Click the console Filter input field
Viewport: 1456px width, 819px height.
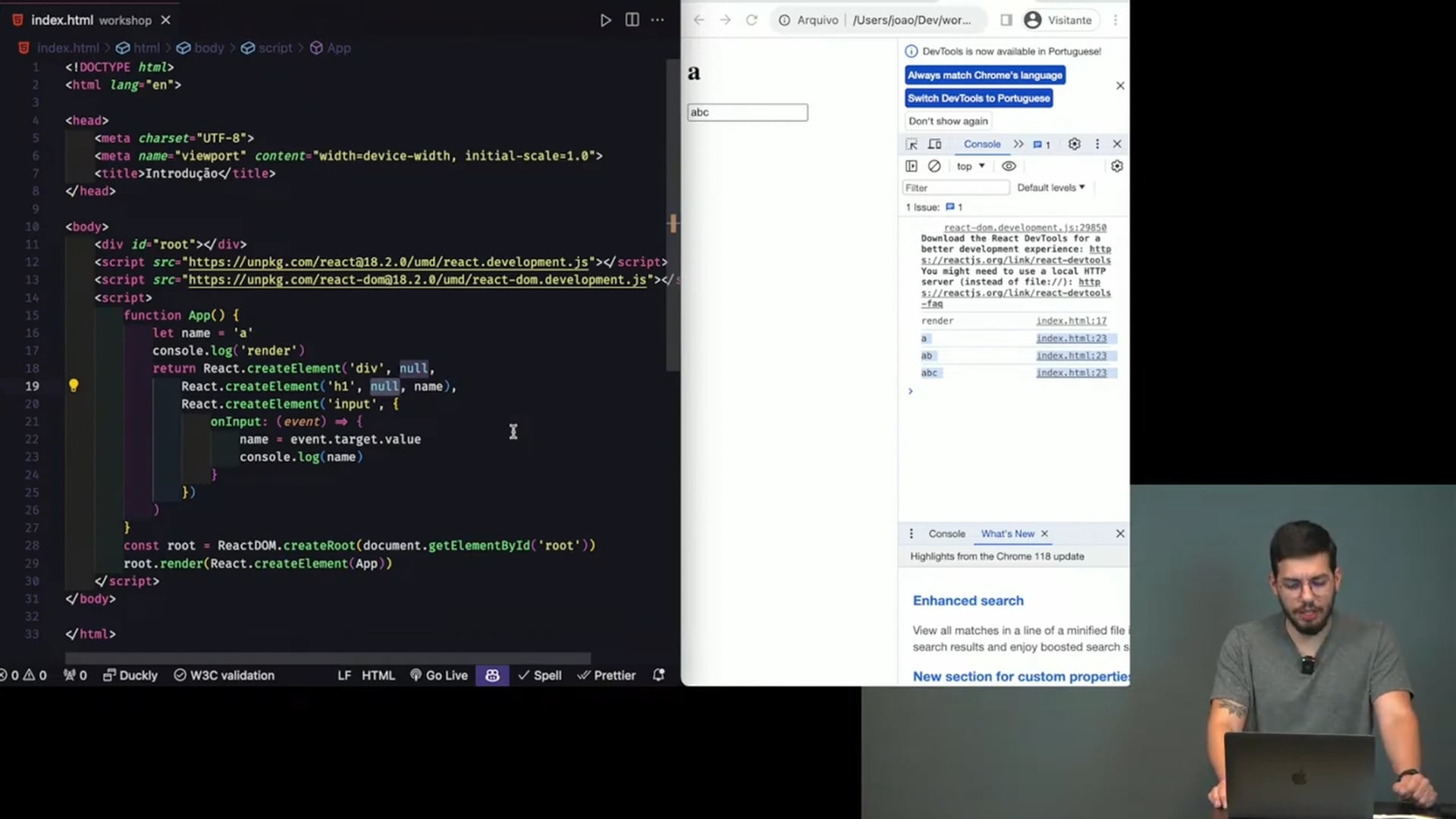(x=955, y=187)
